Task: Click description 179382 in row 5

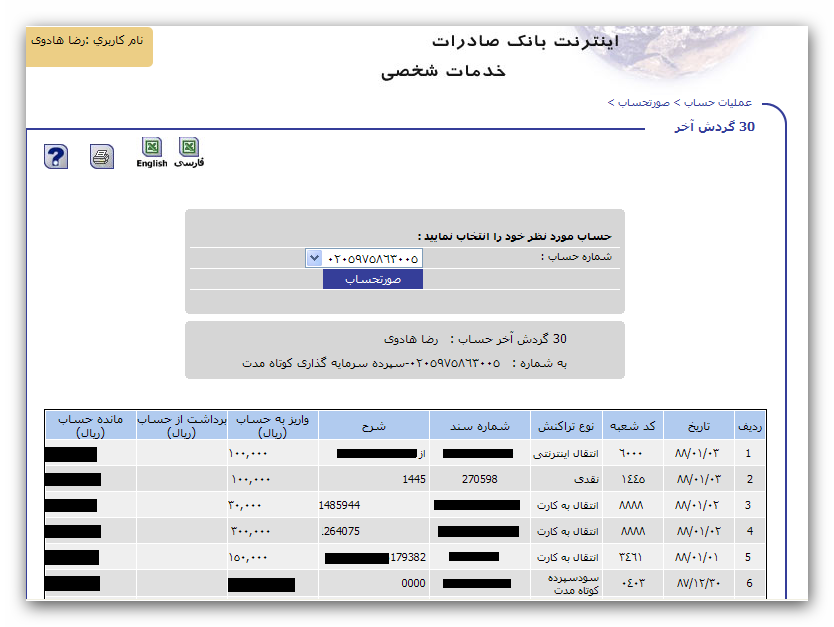Action: click(408, 557)
